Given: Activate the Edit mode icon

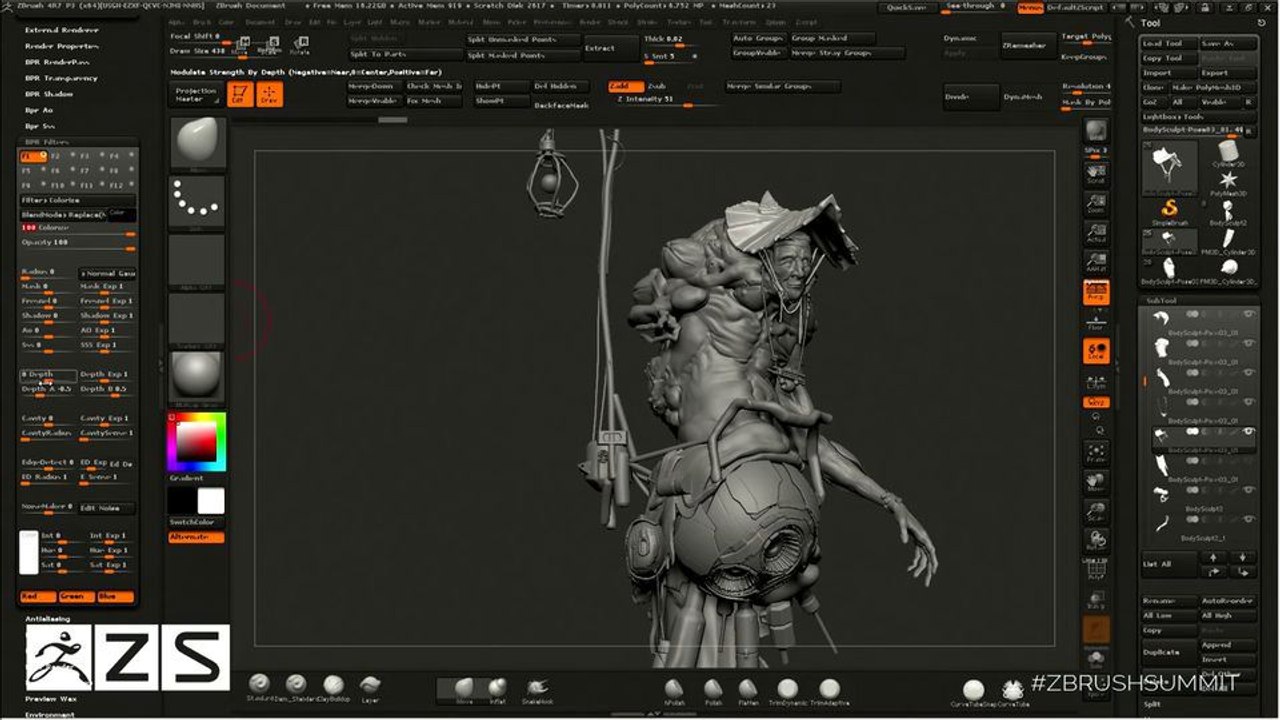Looking at the screenshot, I should click(239, 95).
